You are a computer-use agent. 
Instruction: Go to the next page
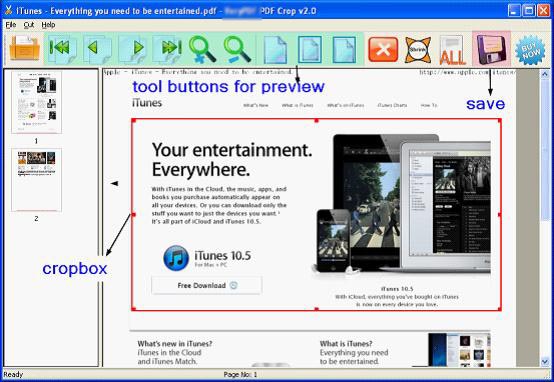[132, 49]
